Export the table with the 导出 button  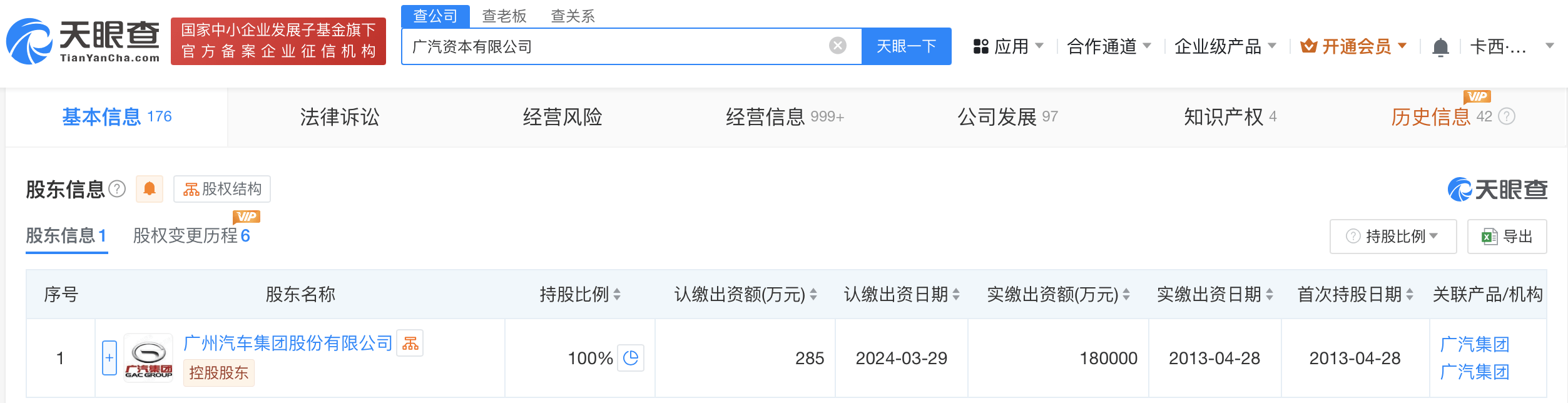tap(1507, 237)
